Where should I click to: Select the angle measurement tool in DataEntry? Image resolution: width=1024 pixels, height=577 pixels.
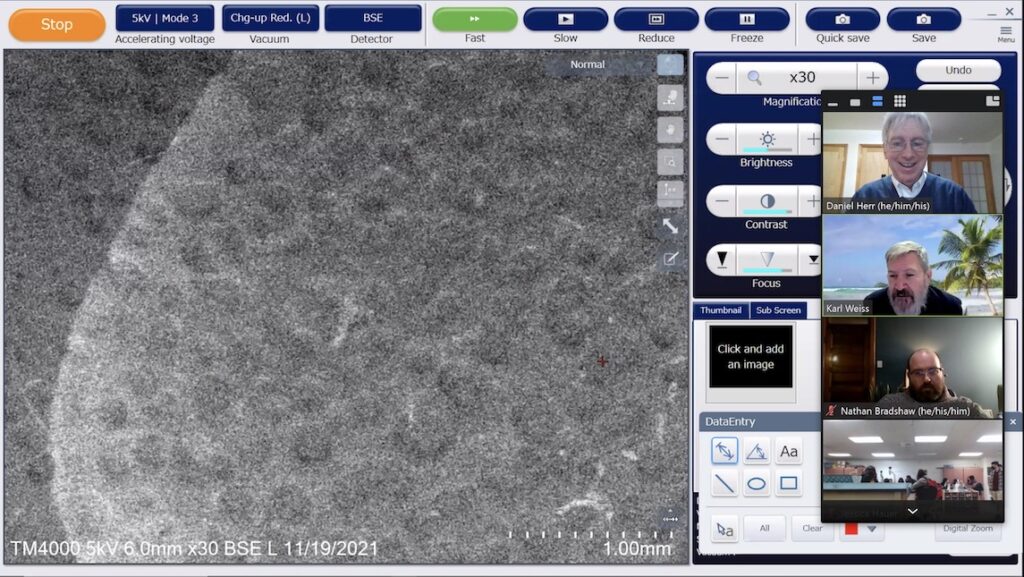(x=756, y=450)
